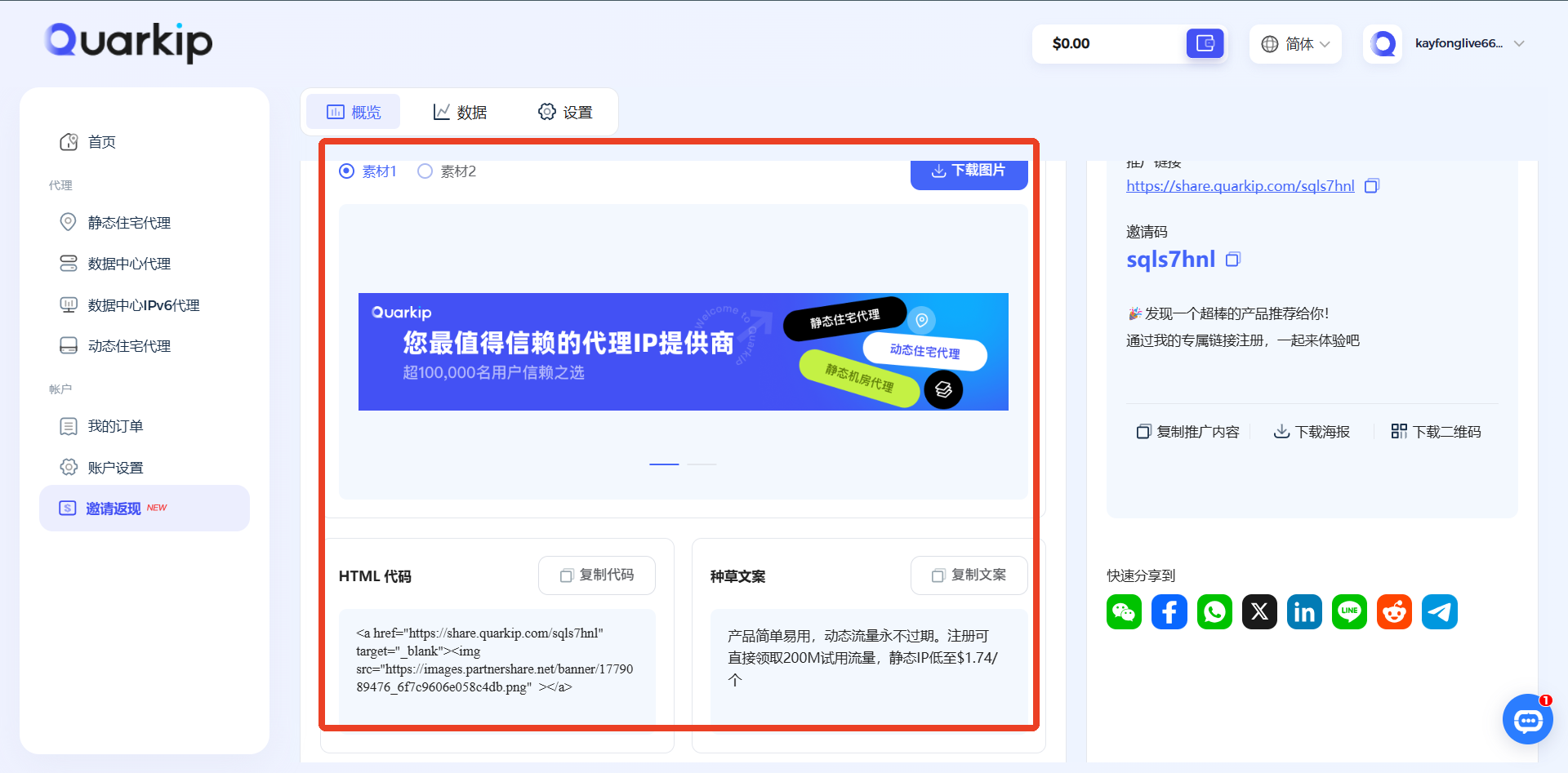Open 我的订单 in the sidebar
Viewport: 1568px width, 773px height.
(145, 426)
